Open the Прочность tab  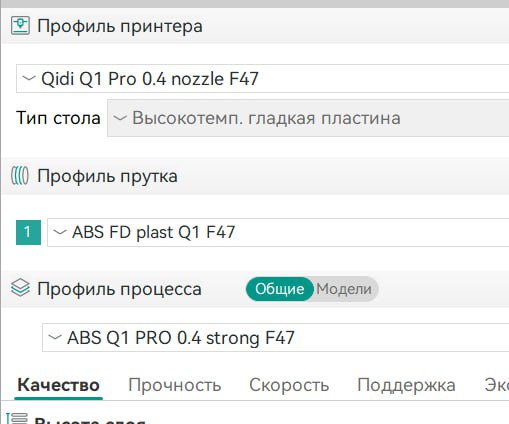click(175, 385)
